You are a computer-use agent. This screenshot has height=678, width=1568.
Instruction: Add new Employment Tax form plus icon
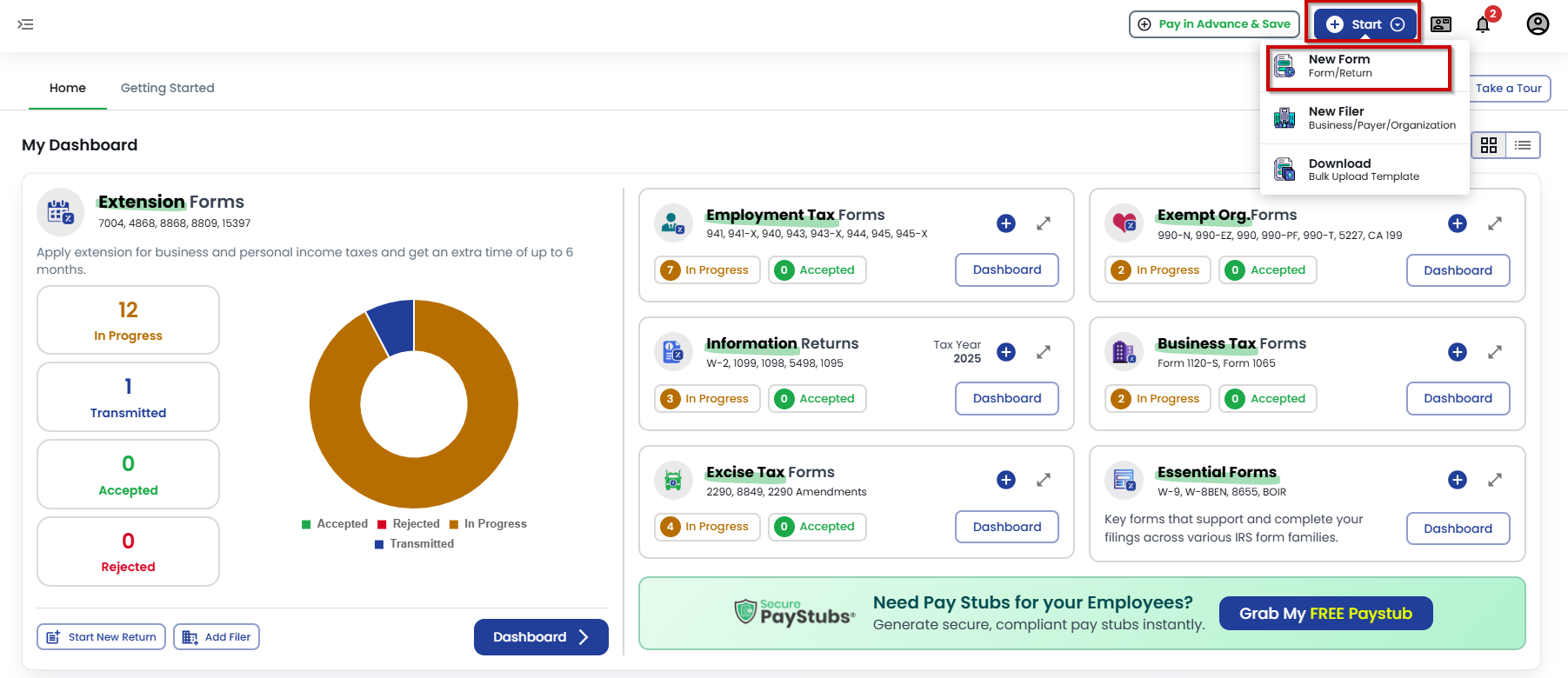click(1006, 223)
